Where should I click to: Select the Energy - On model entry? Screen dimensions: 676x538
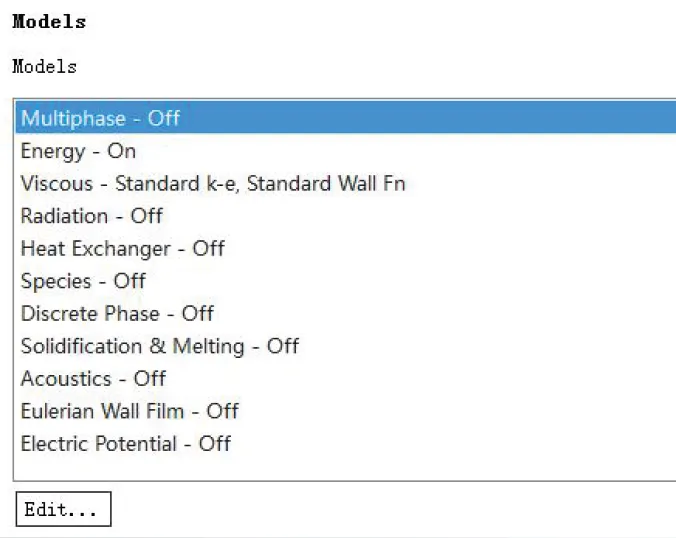pyautogui.click(x=78, y=151)
